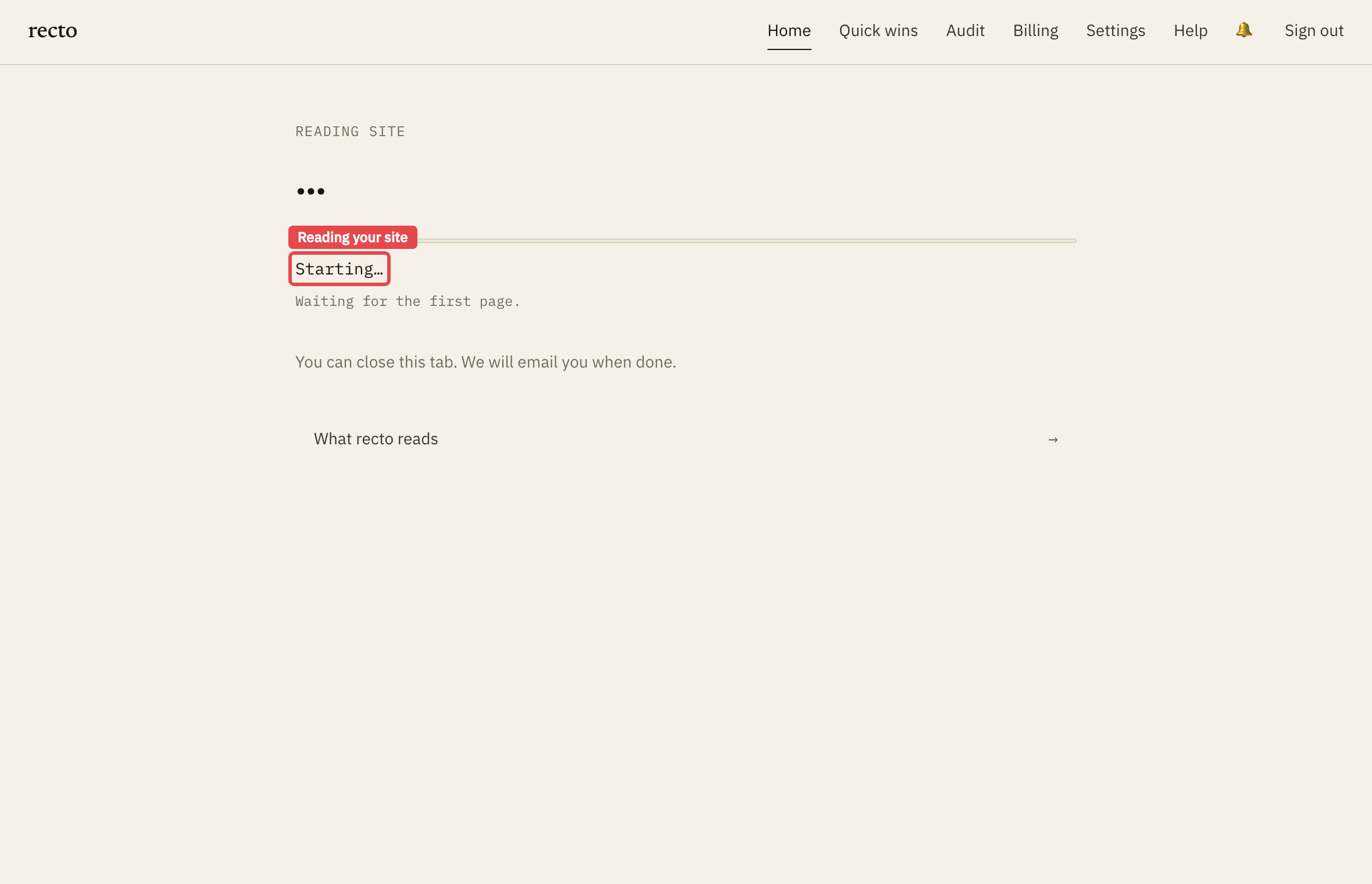Click the site reading progress bar
The height and width of the screenshot is (884, 1372).
(x=686, y=240)
